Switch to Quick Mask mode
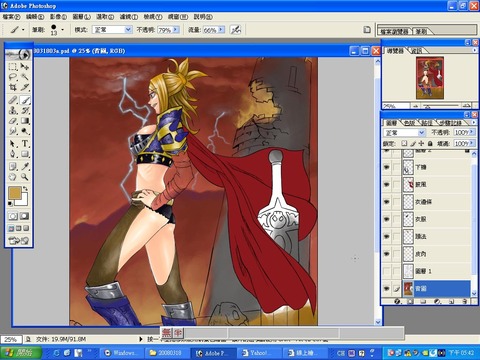This screenshot has height=360, width=480. (25, 216)
